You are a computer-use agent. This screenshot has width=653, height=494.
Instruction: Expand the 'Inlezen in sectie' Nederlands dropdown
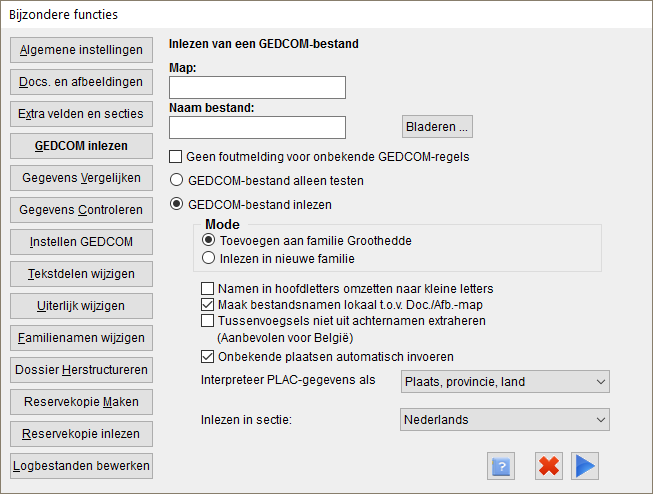pos(505,419)
